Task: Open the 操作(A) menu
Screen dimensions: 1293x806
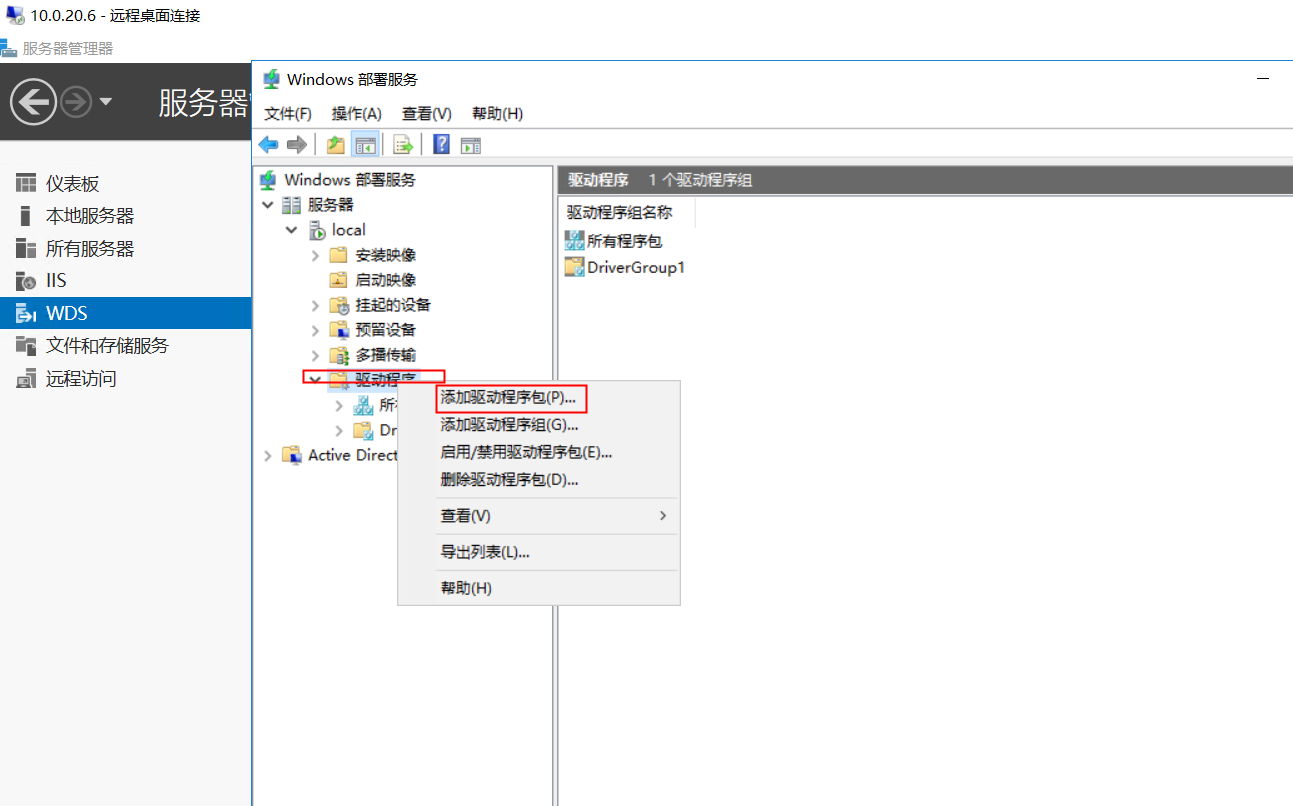Action: coord(357,114)
